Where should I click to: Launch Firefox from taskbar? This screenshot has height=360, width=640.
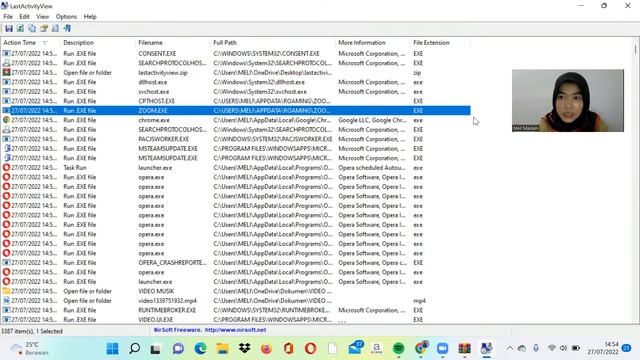coord(266,349)
